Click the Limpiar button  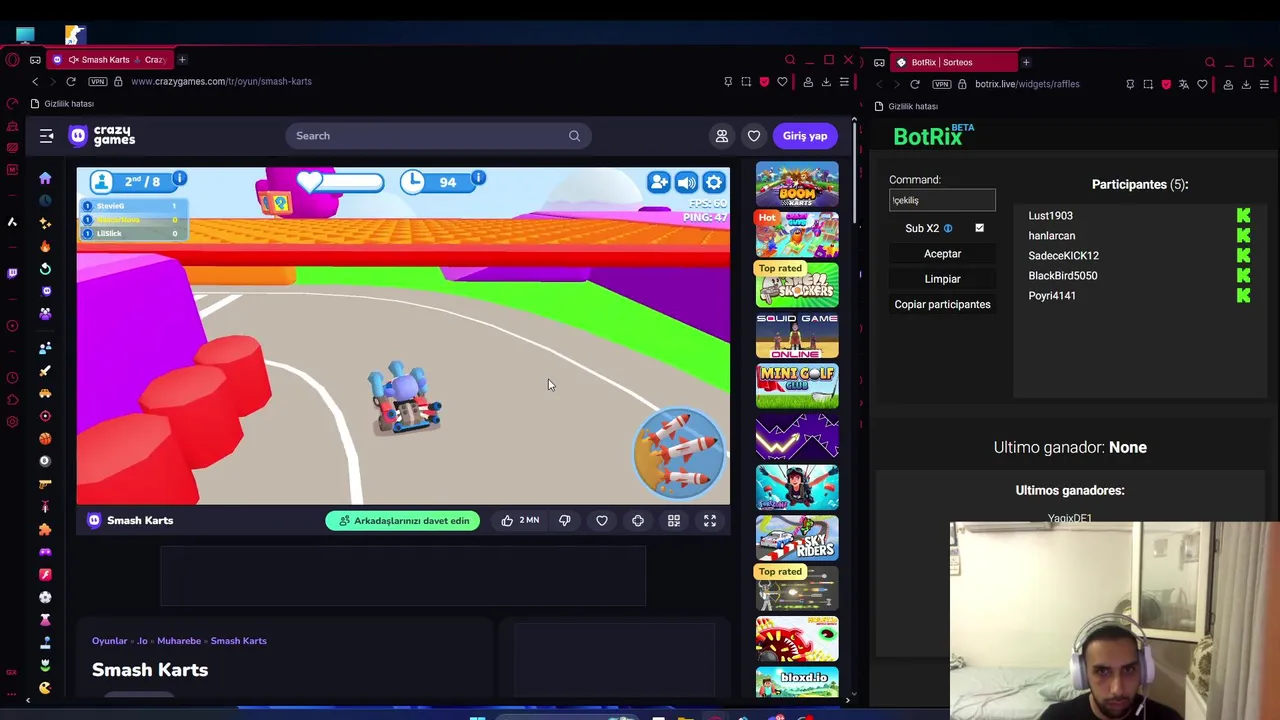pos(942,279)
